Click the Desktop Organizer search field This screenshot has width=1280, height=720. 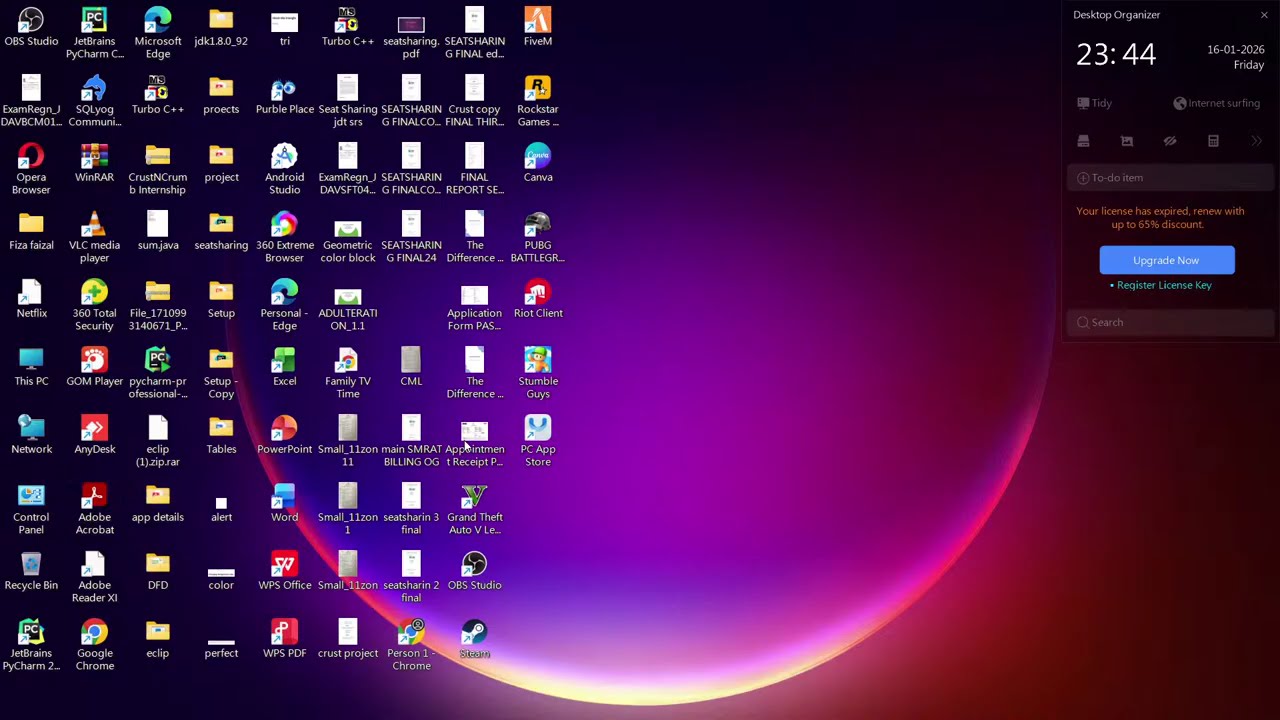1170,322
